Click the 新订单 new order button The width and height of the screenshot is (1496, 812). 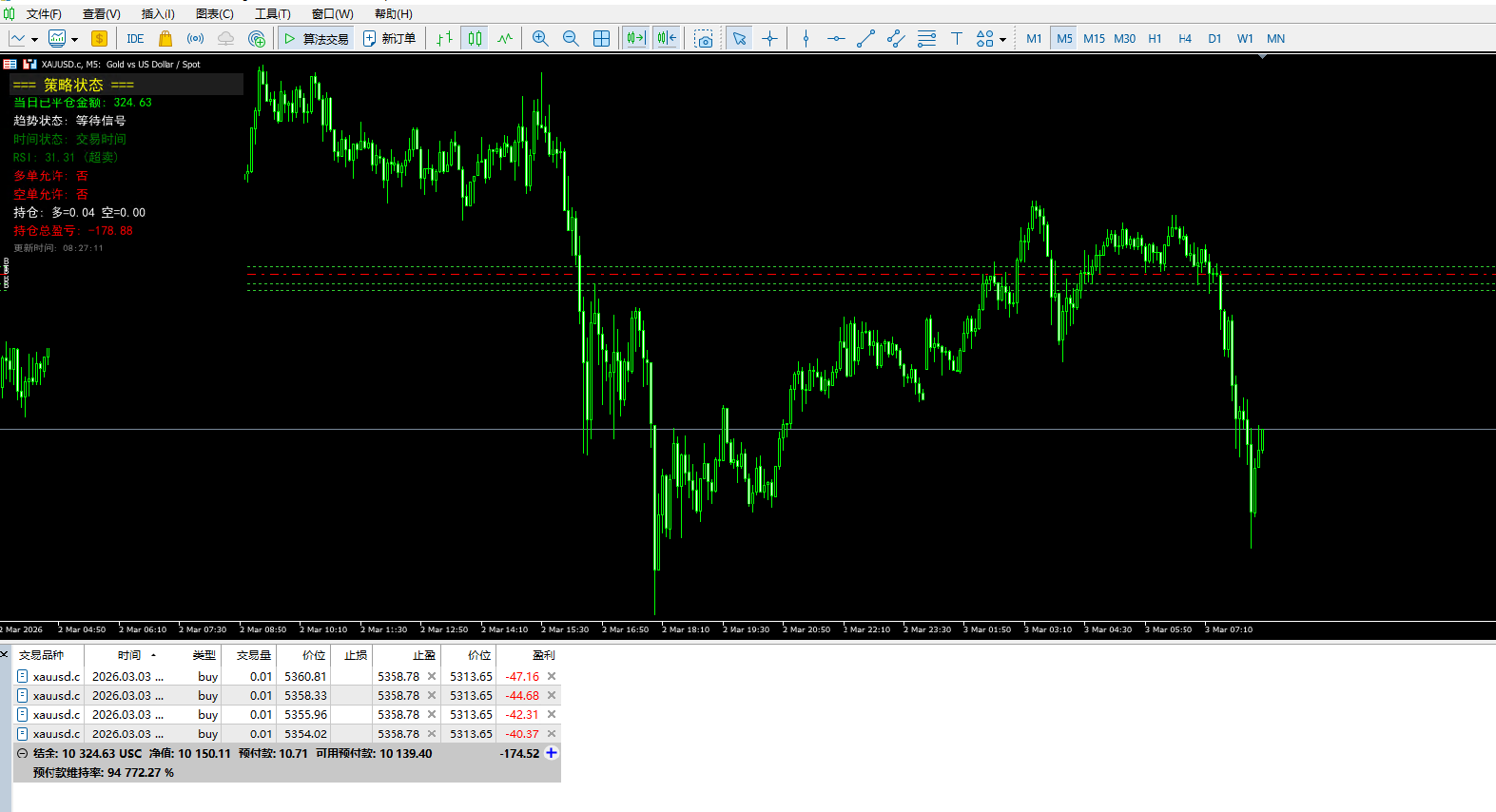[389, 38]
